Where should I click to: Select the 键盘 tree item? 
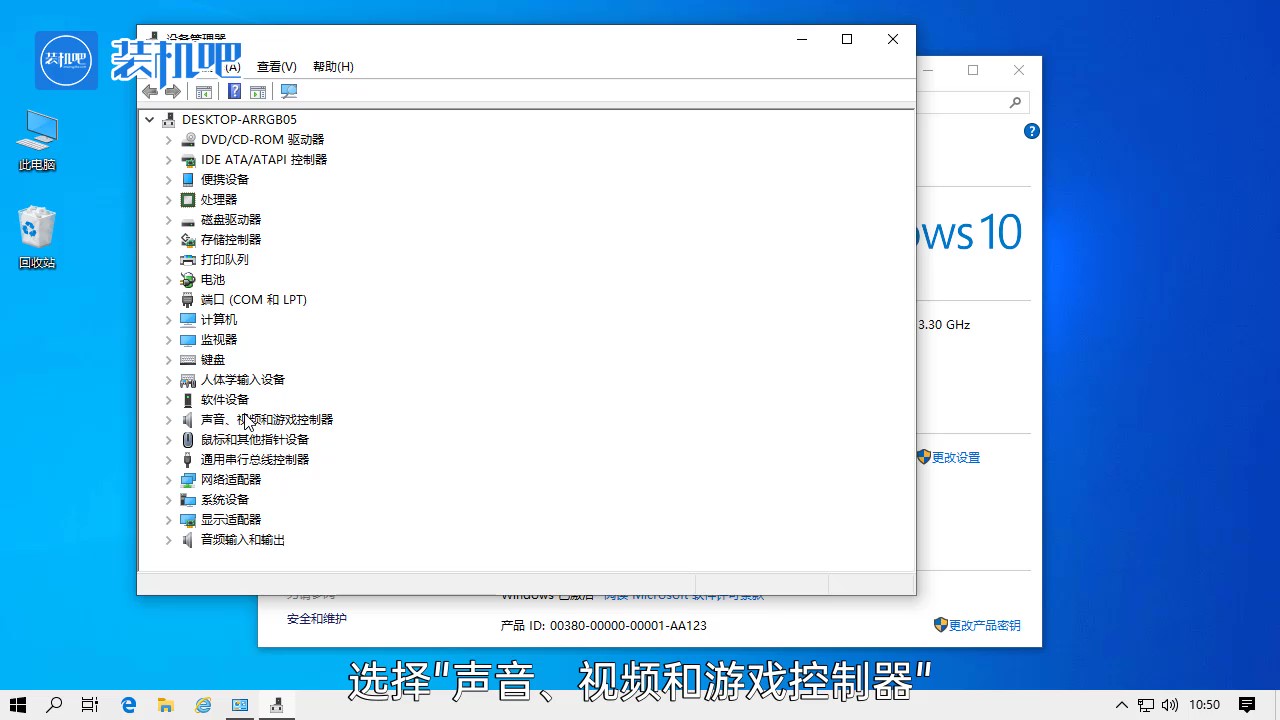pos(213,360)
